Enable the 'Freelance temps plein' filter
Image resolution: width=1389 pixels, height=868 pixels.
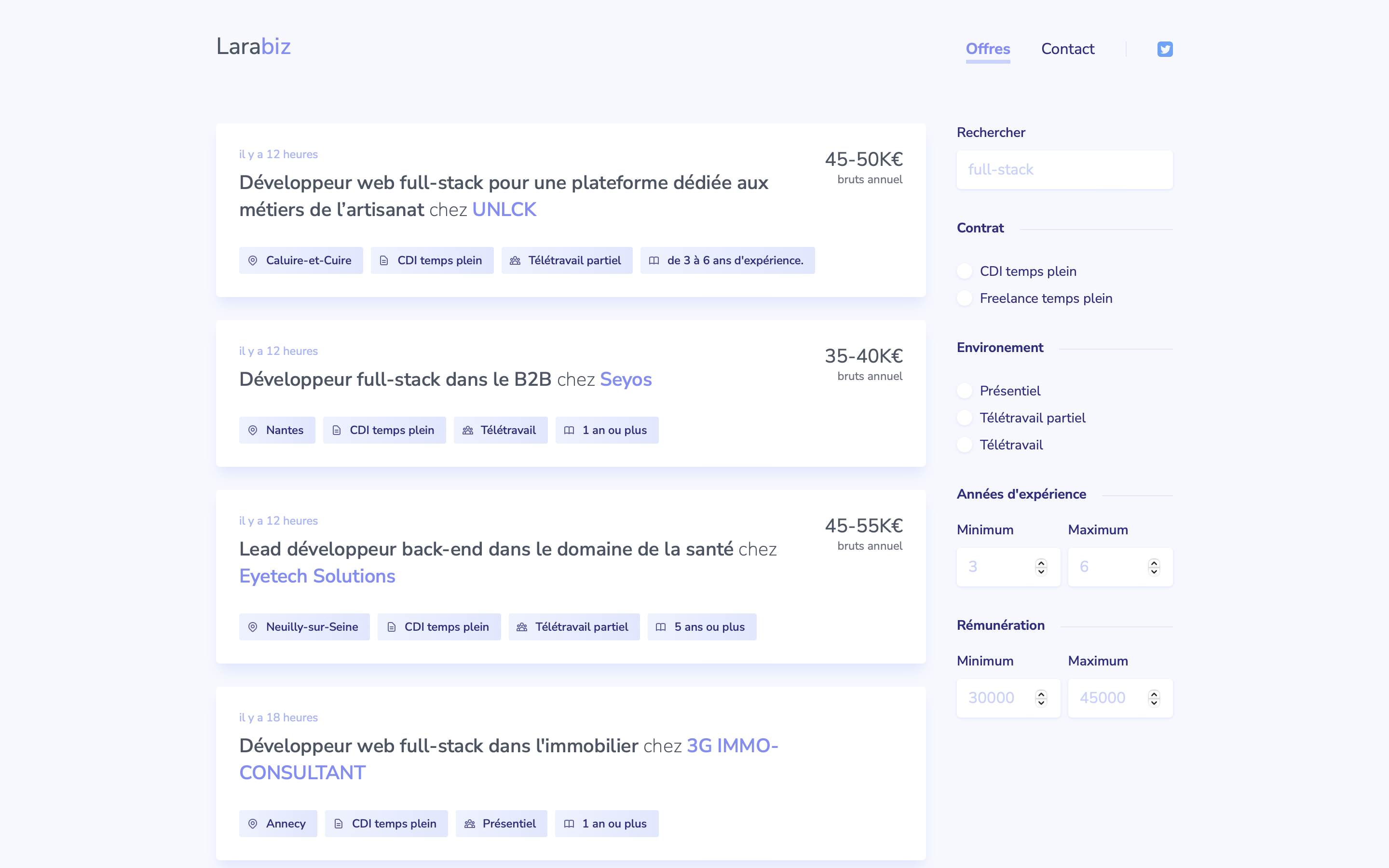[x=965, y=298]
